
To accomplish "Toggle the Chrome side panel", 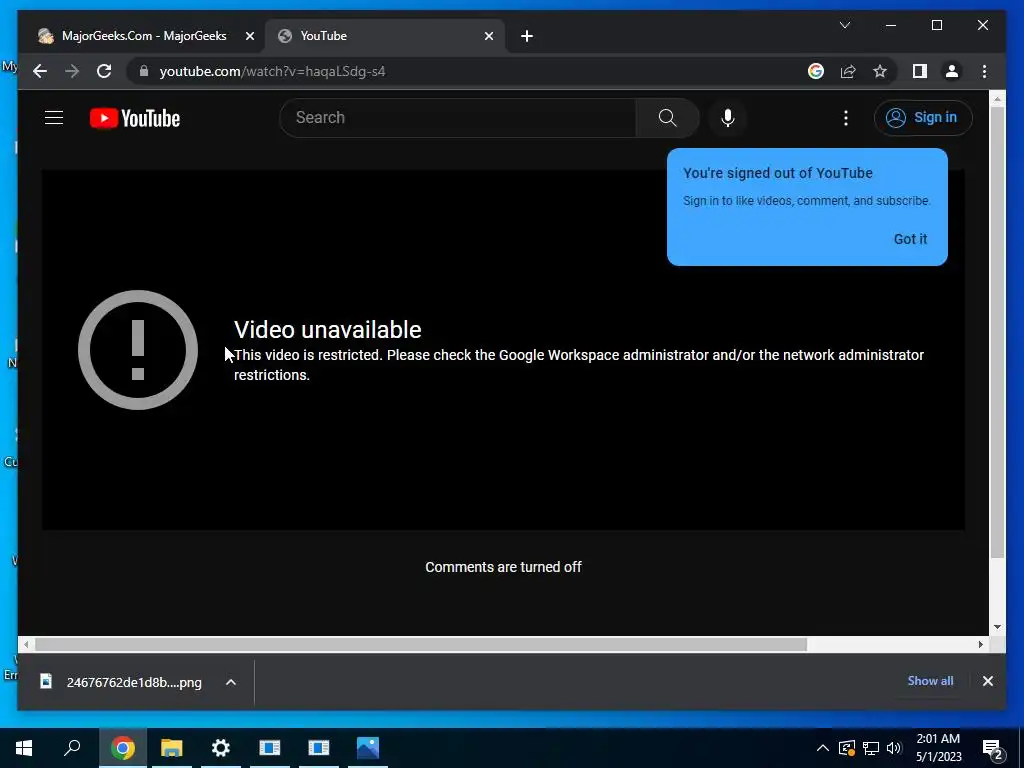I will pos(920,71).
